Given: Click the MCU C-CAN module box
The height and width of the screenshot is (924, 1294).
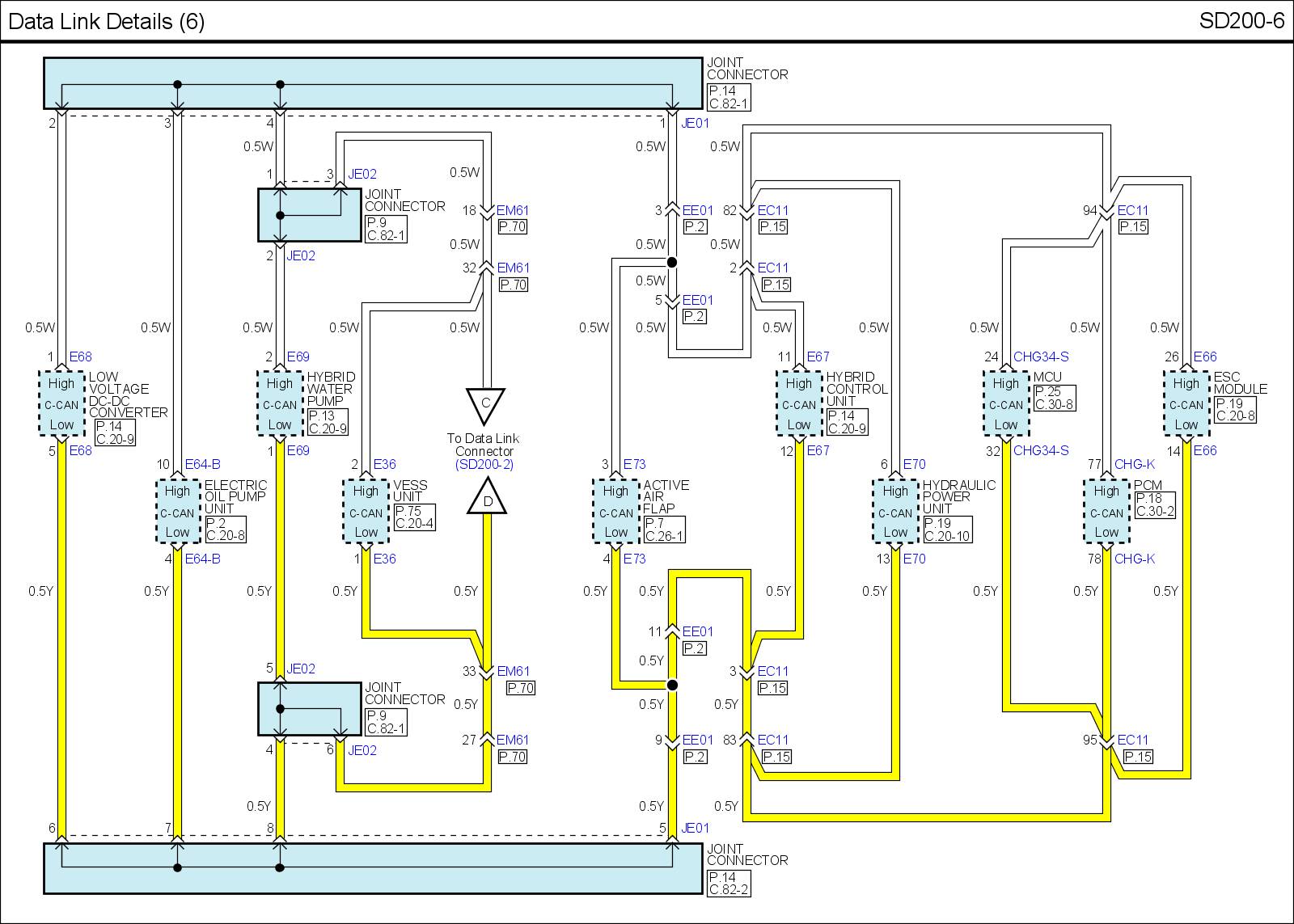Looking at the screenshot, I should (x=1006, y=404).
